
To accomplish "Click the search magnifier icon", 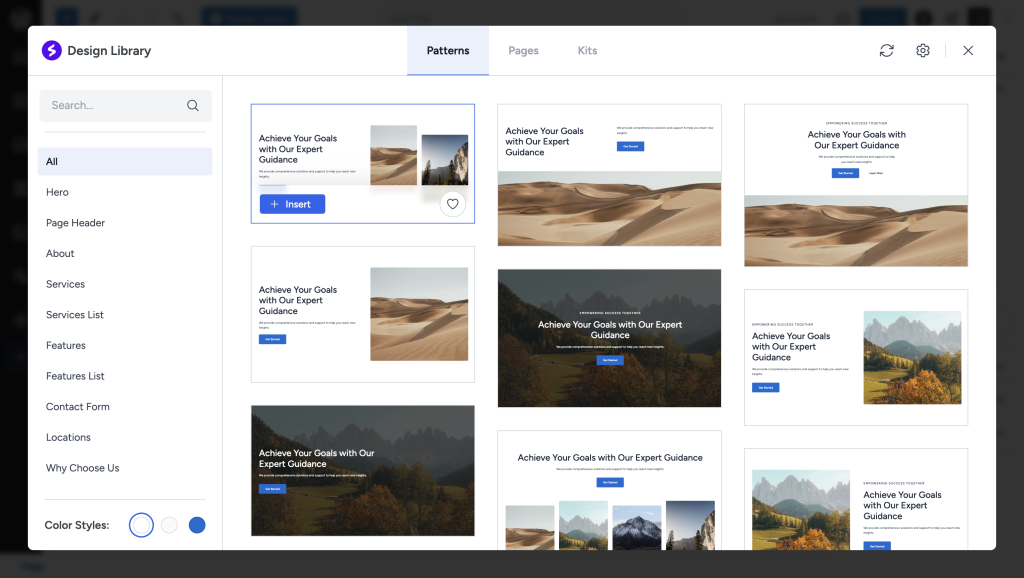I will [x=193, y=105].
